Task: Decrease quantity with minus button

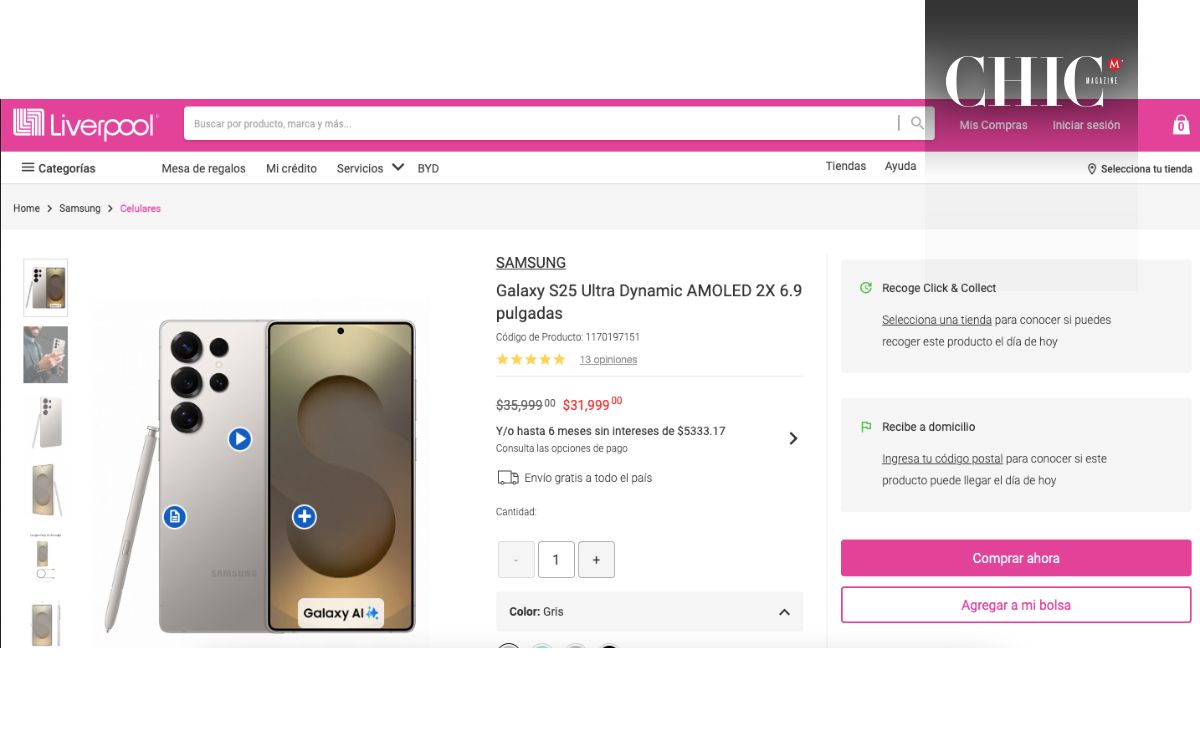Action: [x=516, y=560]
